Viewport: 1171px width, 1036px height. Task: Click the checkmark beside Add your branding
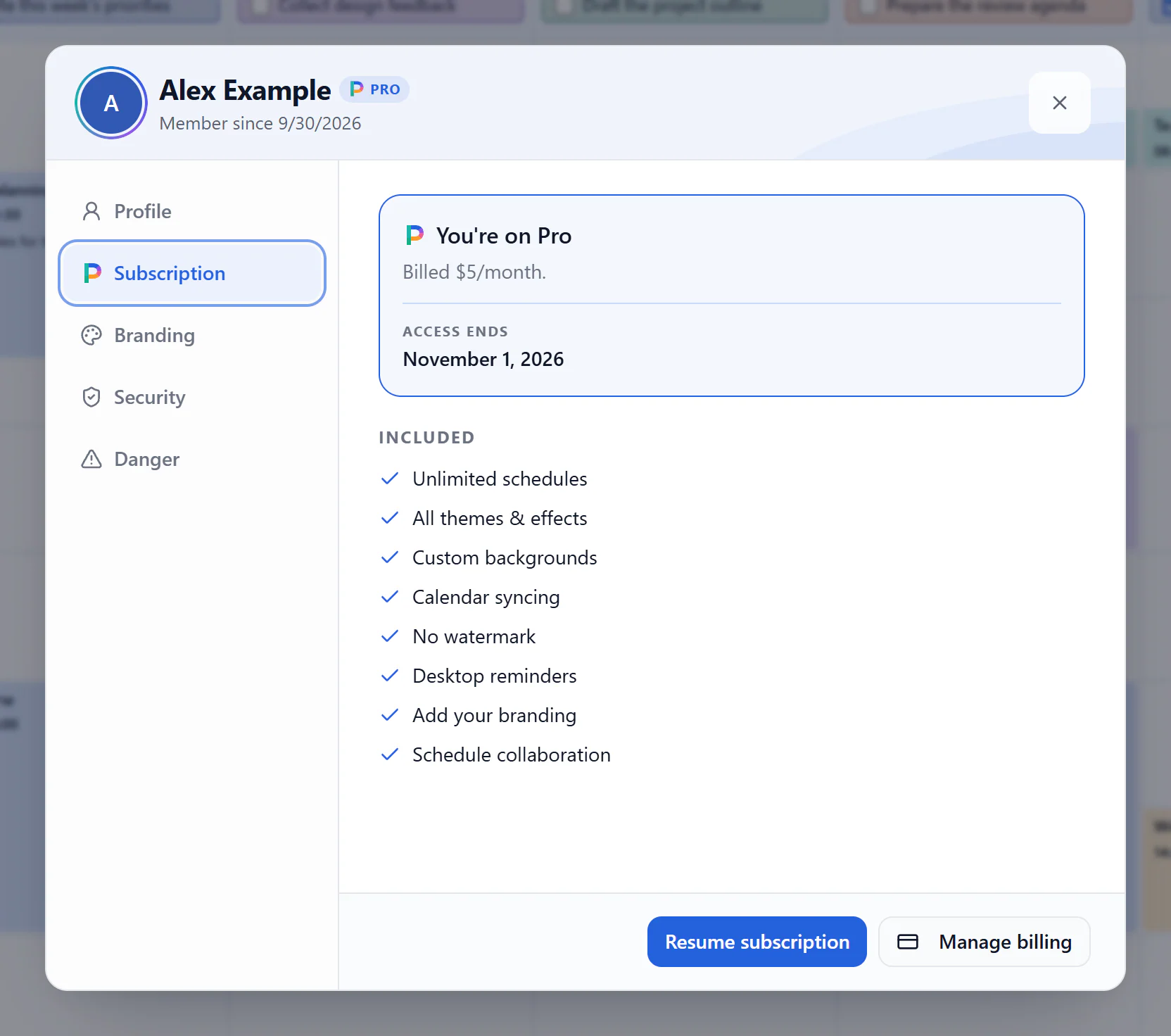[390, 715]
